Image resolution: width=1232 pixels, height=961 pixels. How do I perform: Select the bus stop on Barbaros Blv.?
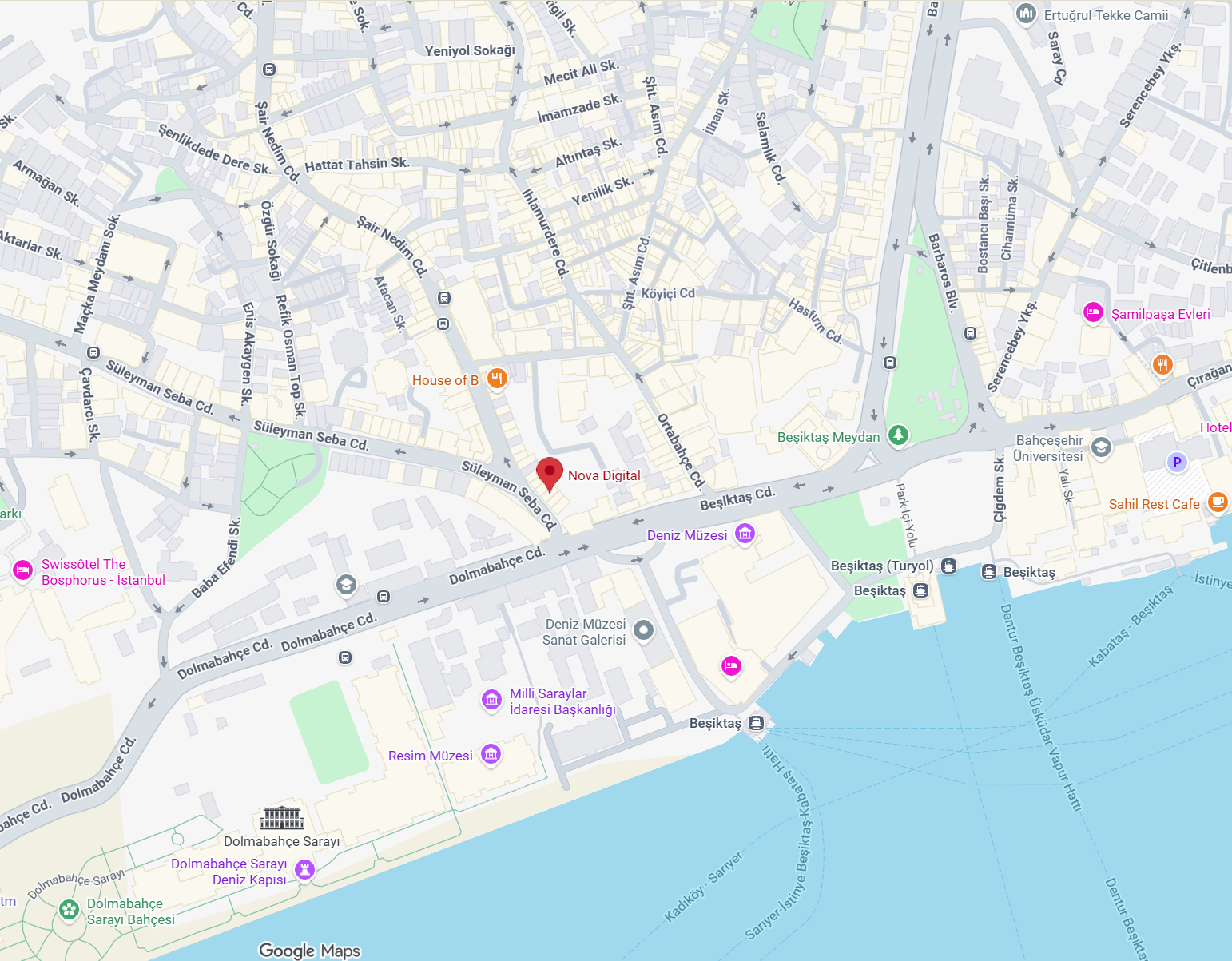click(x=970, y=333)
